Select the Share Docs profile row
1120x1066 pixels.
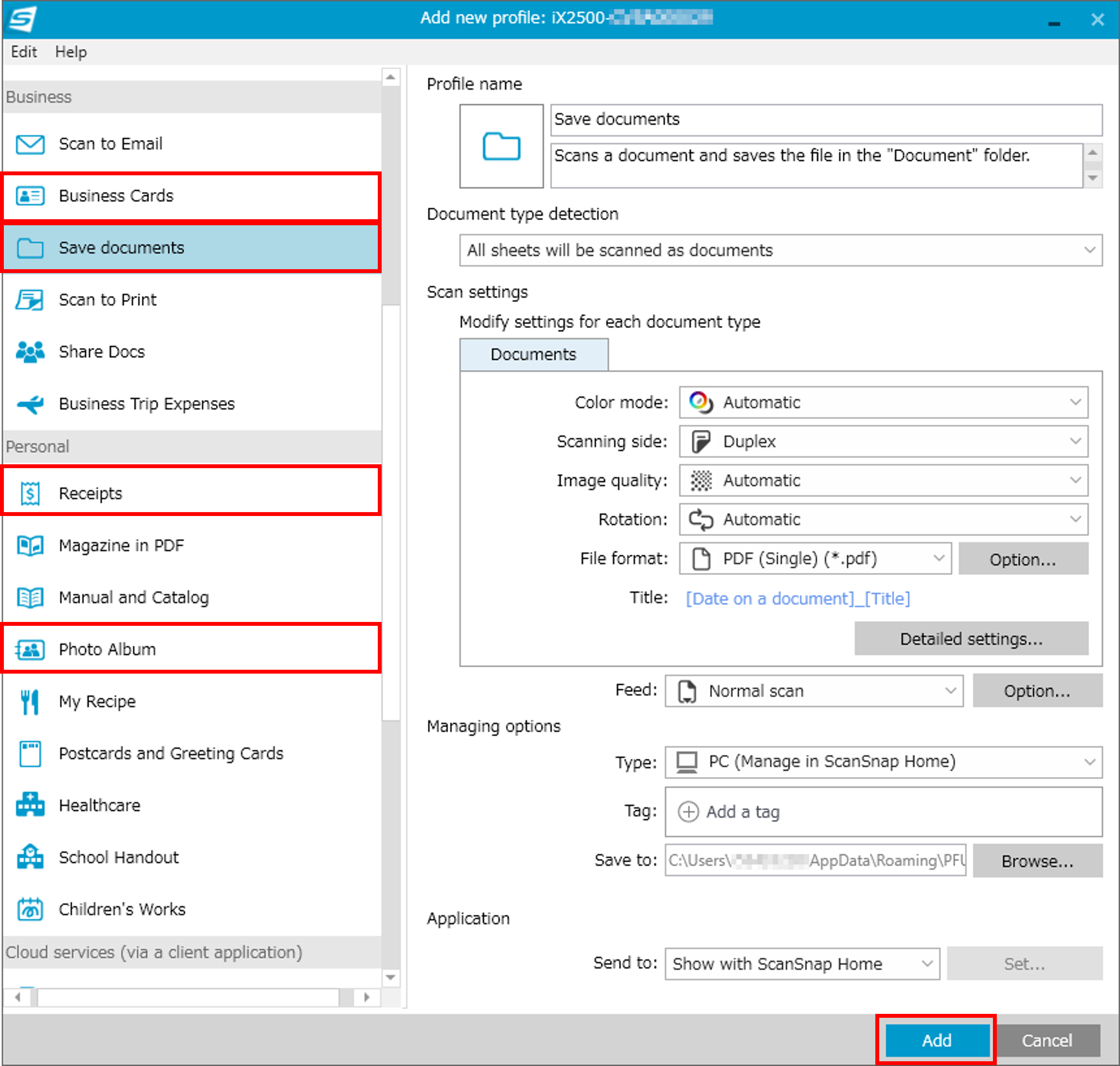[x=192, y=352]
